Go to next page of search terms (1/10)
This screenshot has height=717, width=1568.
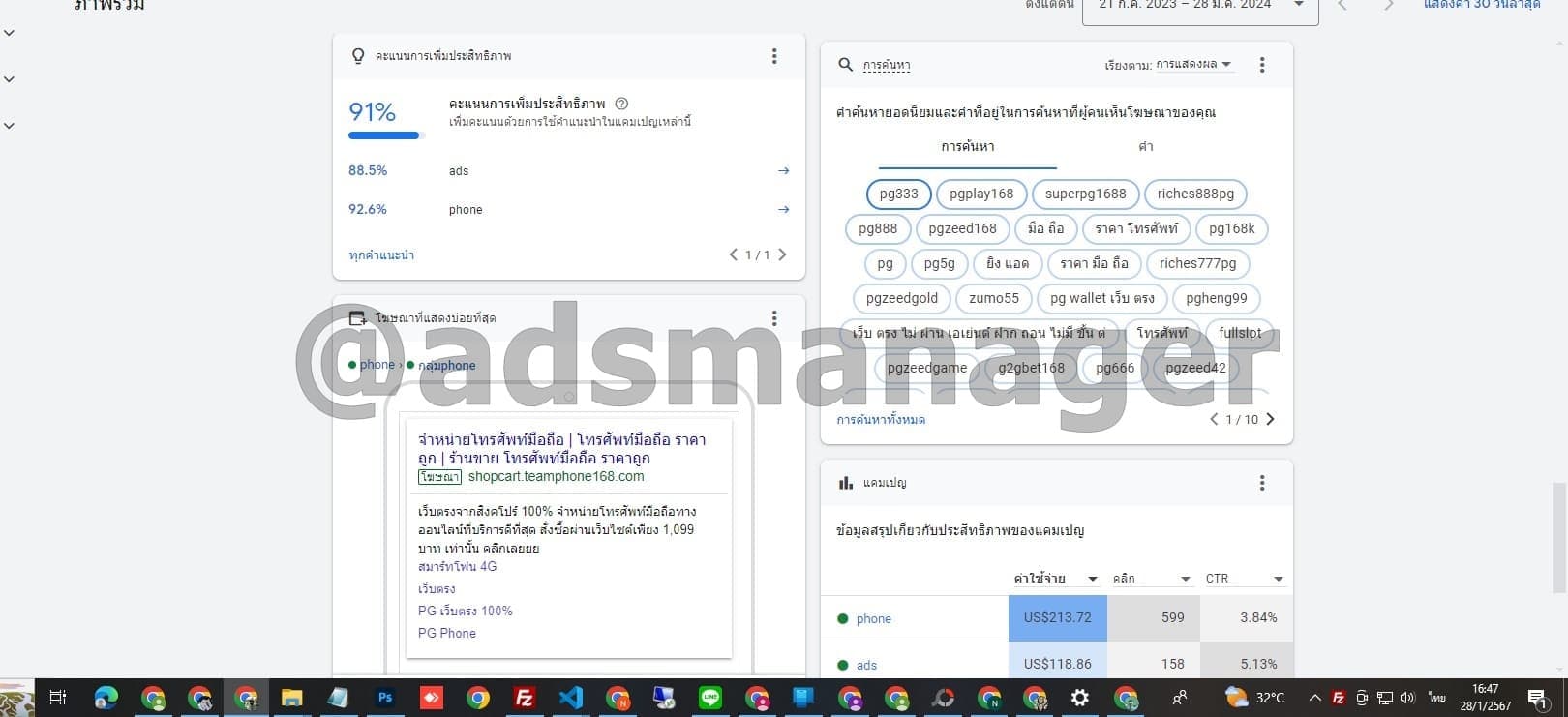click(x=1271, y=419)
